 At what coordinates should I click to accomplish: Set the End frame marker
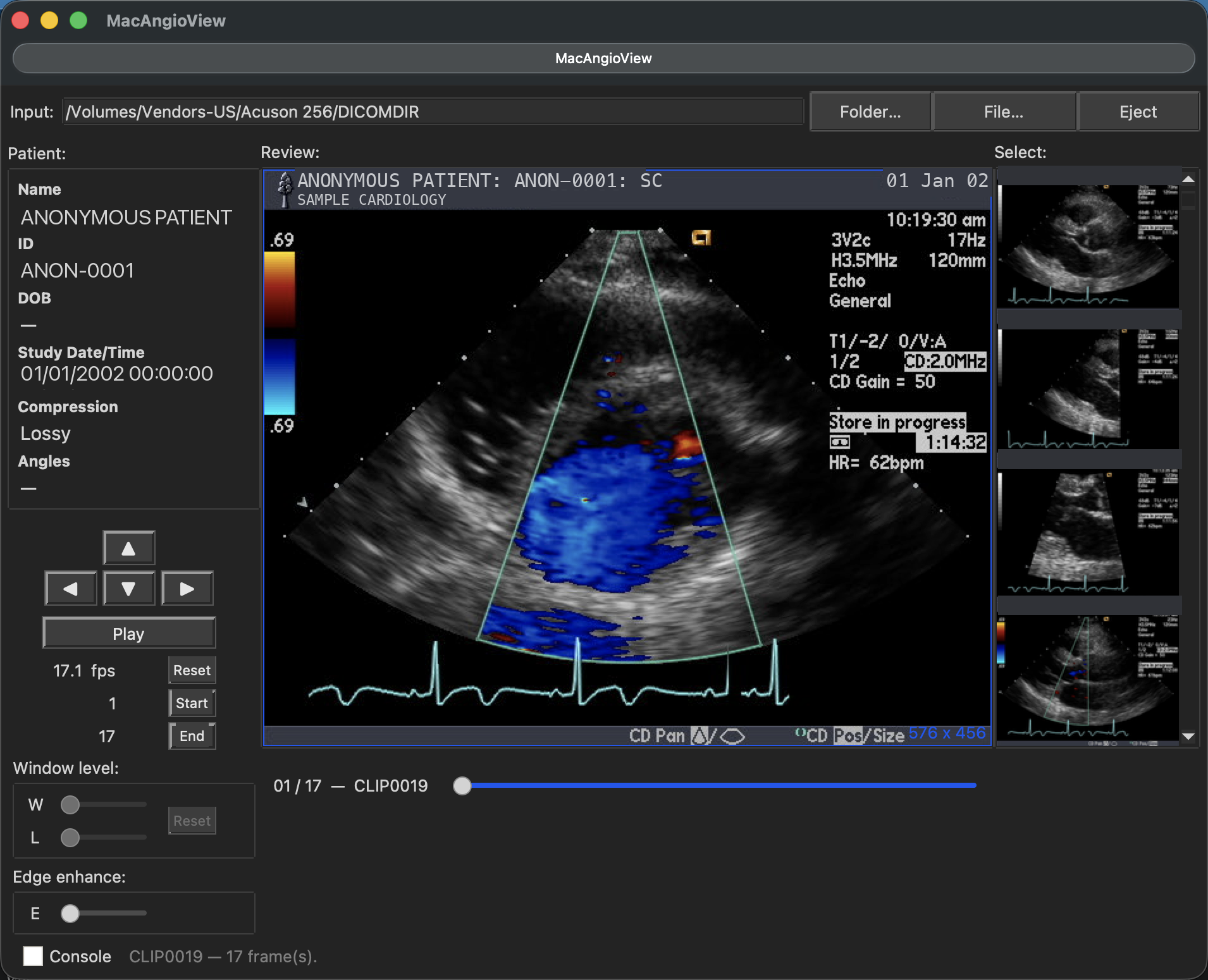(x=192, y=736)
